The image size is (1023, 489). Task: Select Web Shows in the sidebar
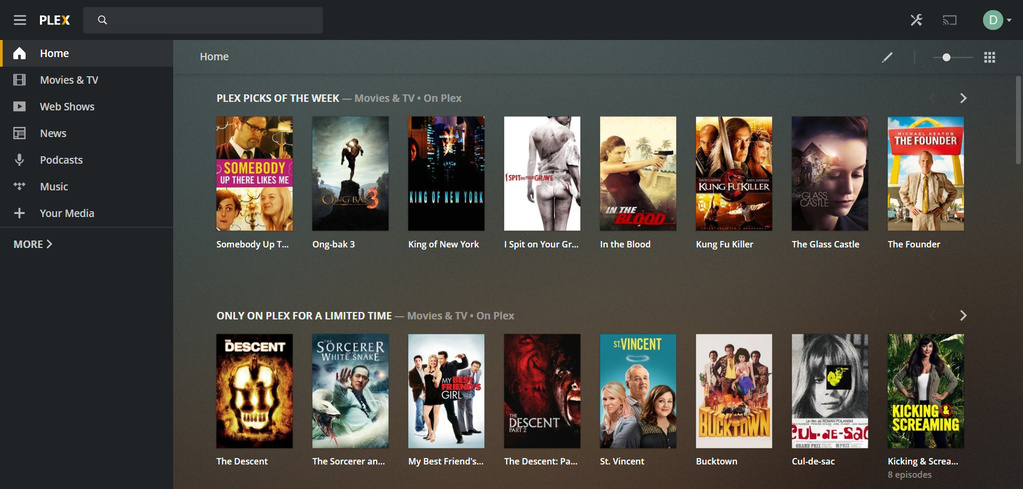point(87,107)
